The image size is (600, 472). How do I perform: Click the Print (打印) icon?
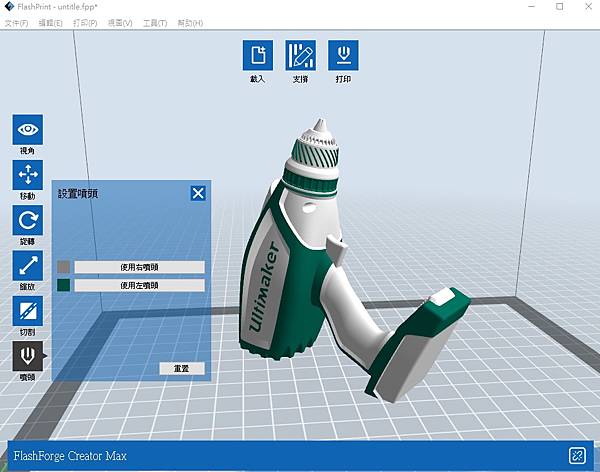pyautogui.click(x=343, y=56)
